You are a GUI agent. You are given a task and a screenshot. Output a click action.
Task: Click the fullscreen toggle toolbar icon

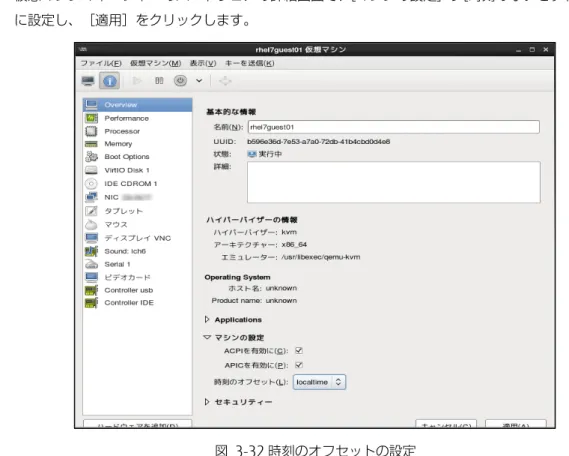225,81
